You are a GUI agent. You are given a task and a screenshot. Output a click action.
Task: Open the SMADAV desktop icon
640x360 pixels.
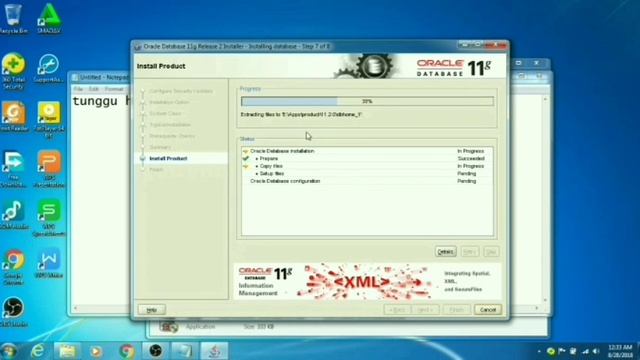tap(49, 18)
